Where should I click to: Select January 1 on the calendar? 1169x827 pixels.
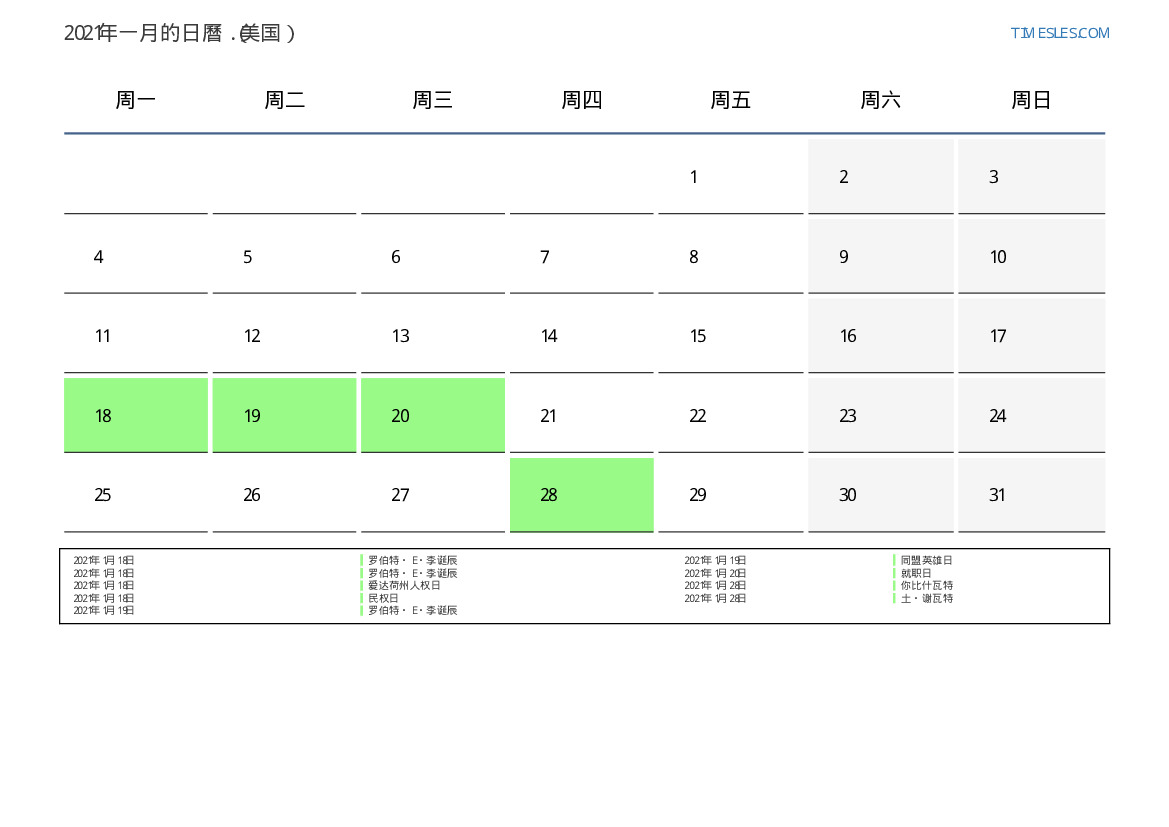[x=730, y=177]
